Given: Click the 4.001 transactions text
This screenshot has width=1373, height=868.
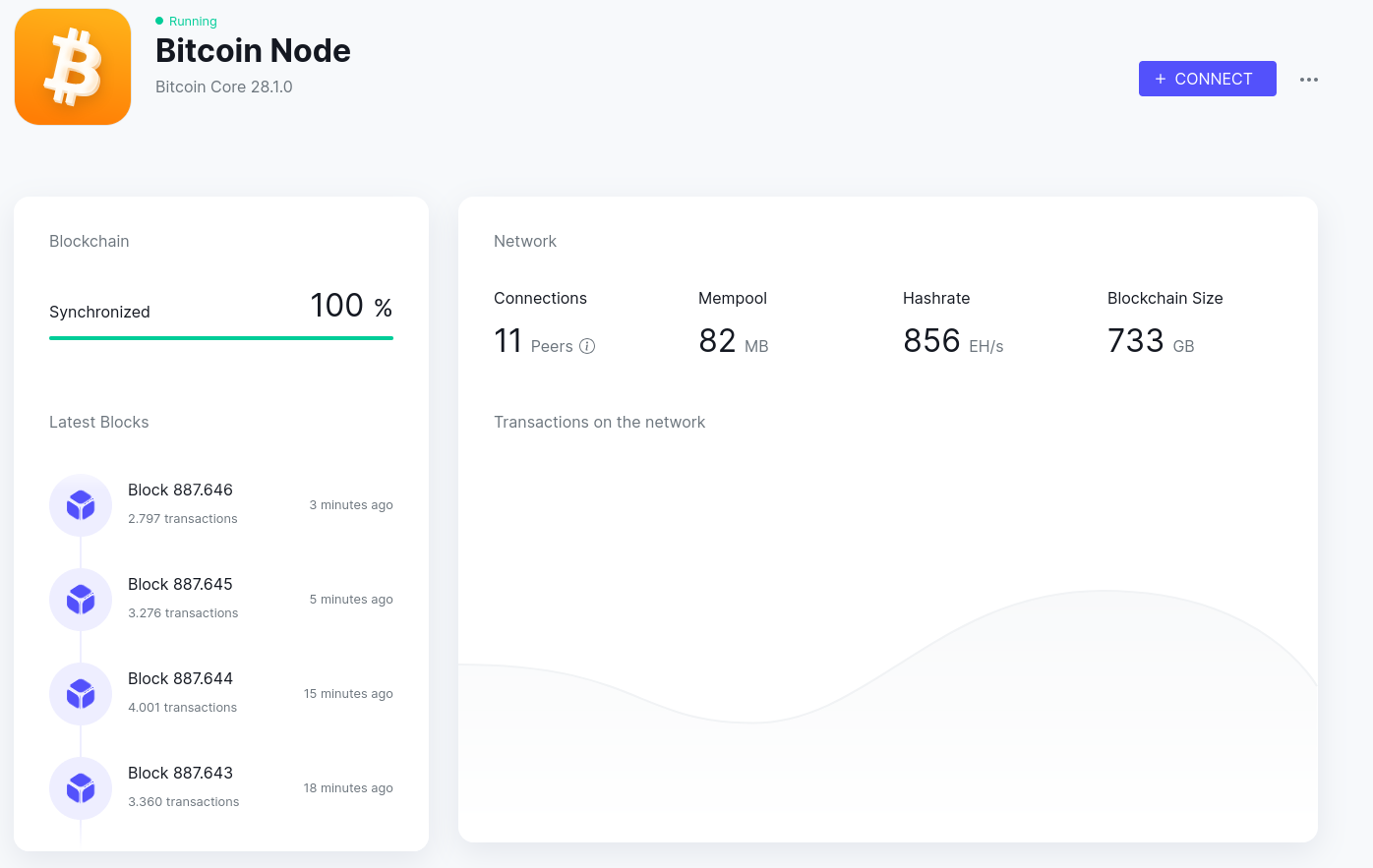Looking at the screenshot, I should (x=183, y=708).
